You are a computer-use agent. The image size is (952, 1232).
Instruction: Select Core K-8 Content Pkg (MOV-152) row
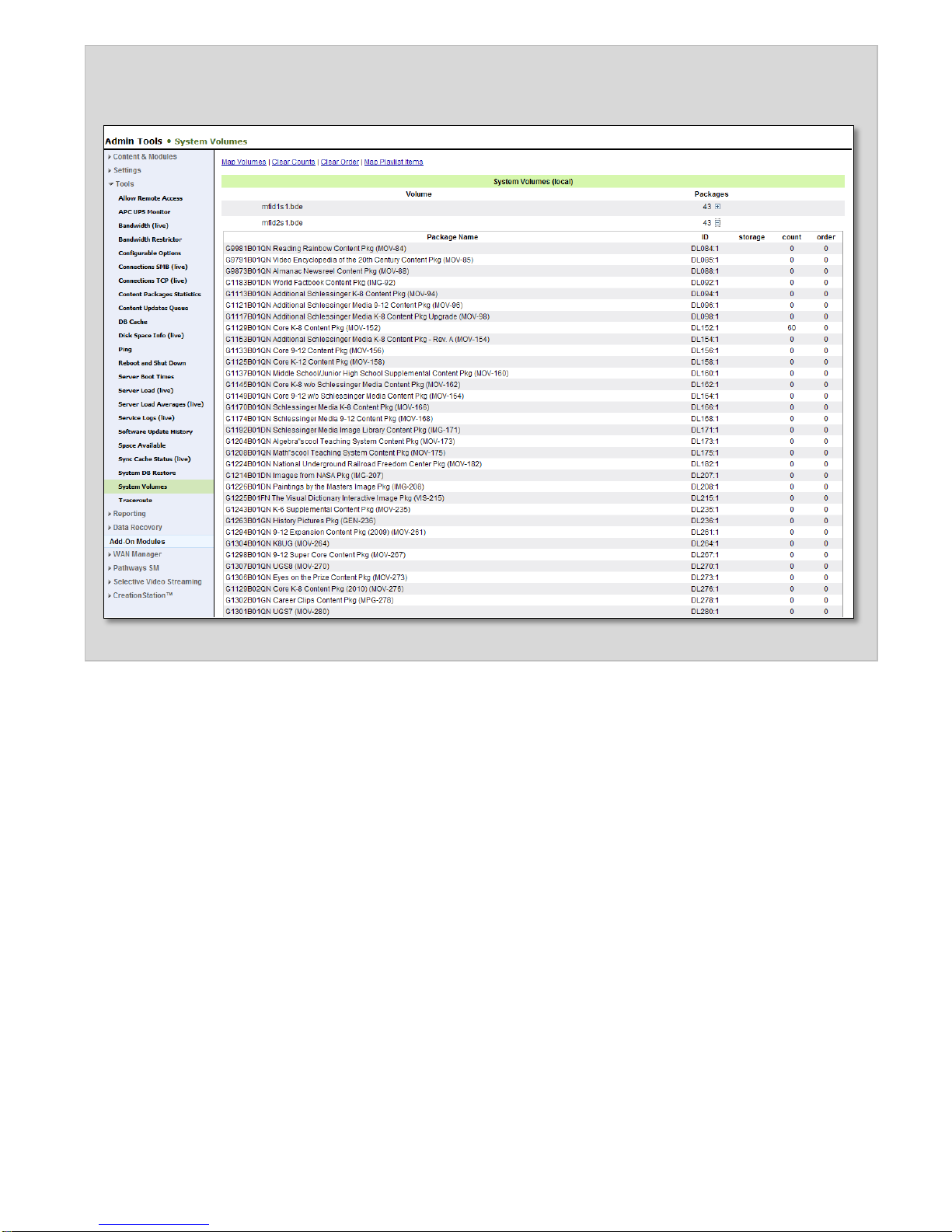(x=533, y=328)
